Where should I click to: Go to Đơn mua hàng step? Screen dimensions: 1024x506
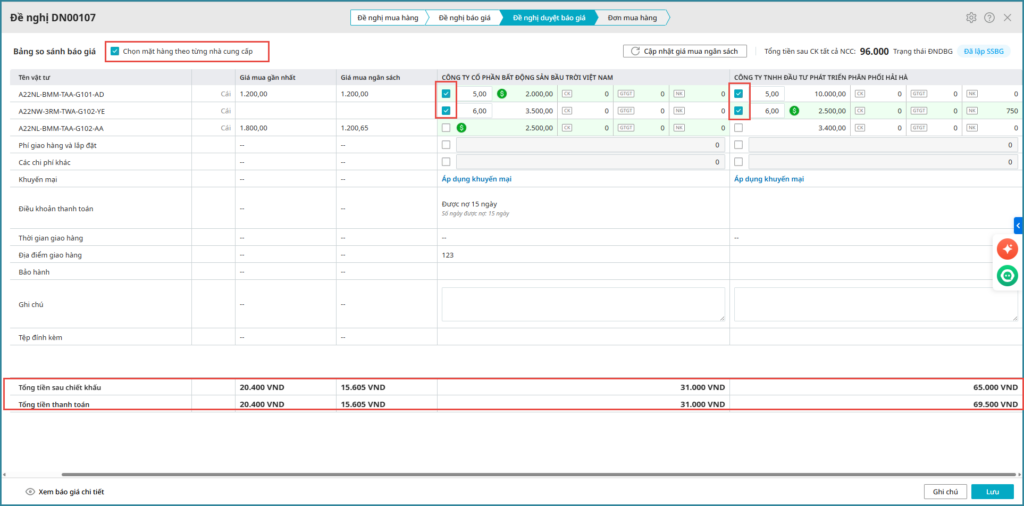(632, 18)
